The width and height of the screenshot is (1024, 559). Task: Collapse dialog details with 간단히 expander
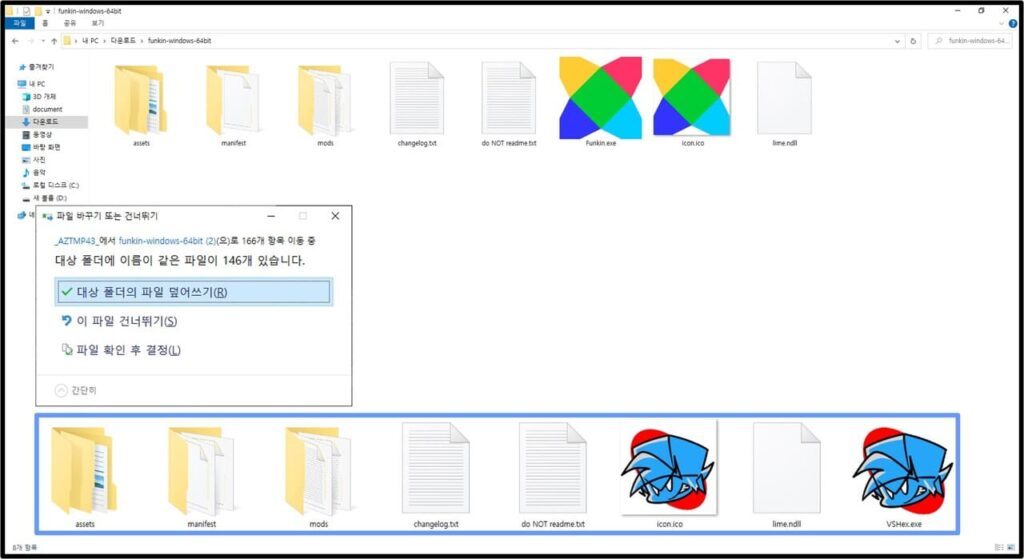point(76,391)
